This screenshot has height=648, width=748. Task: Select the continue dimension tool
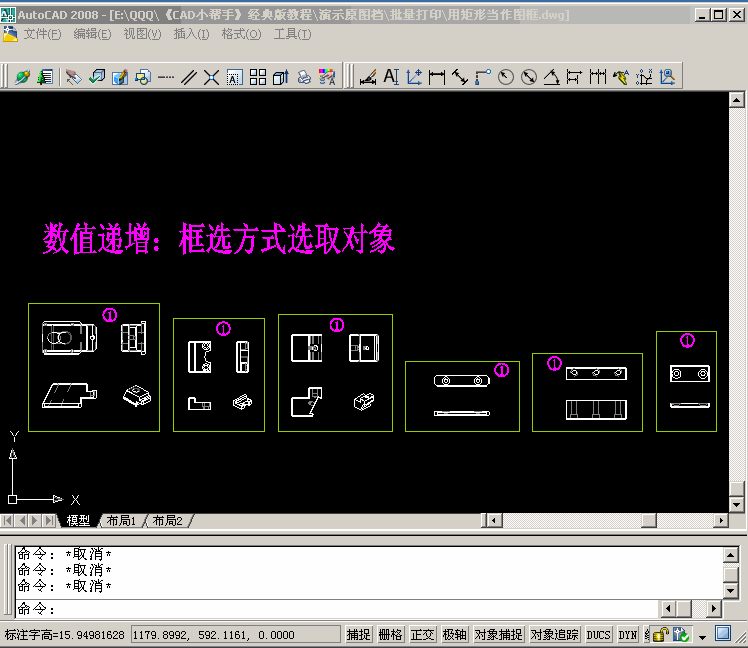[x=597, y=77]
